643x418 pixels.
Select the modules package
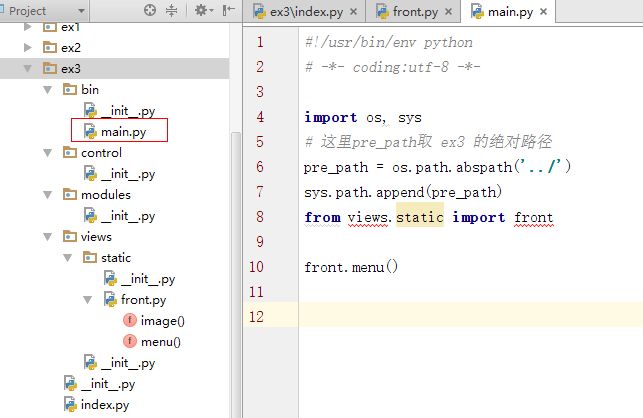click(x=105, y=194)
